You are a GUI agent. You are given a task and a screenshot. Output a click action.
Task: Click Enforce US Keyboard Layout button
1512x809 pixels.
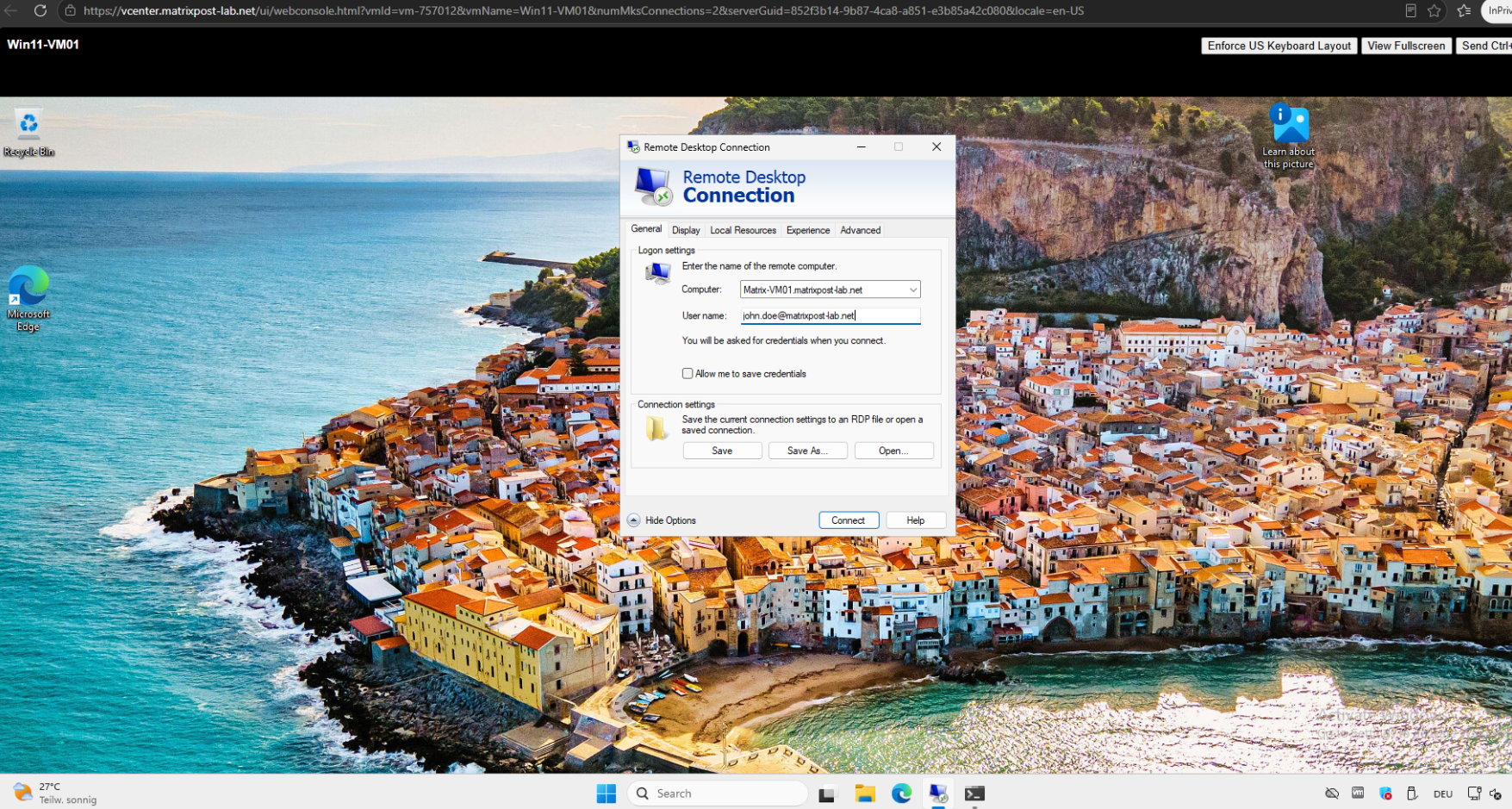tap(1279, 46)
